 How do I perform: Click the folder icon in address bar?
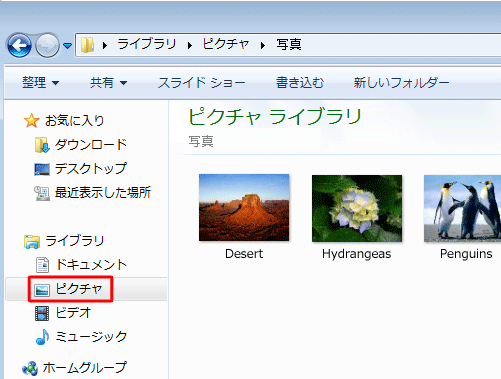point(87,45)
